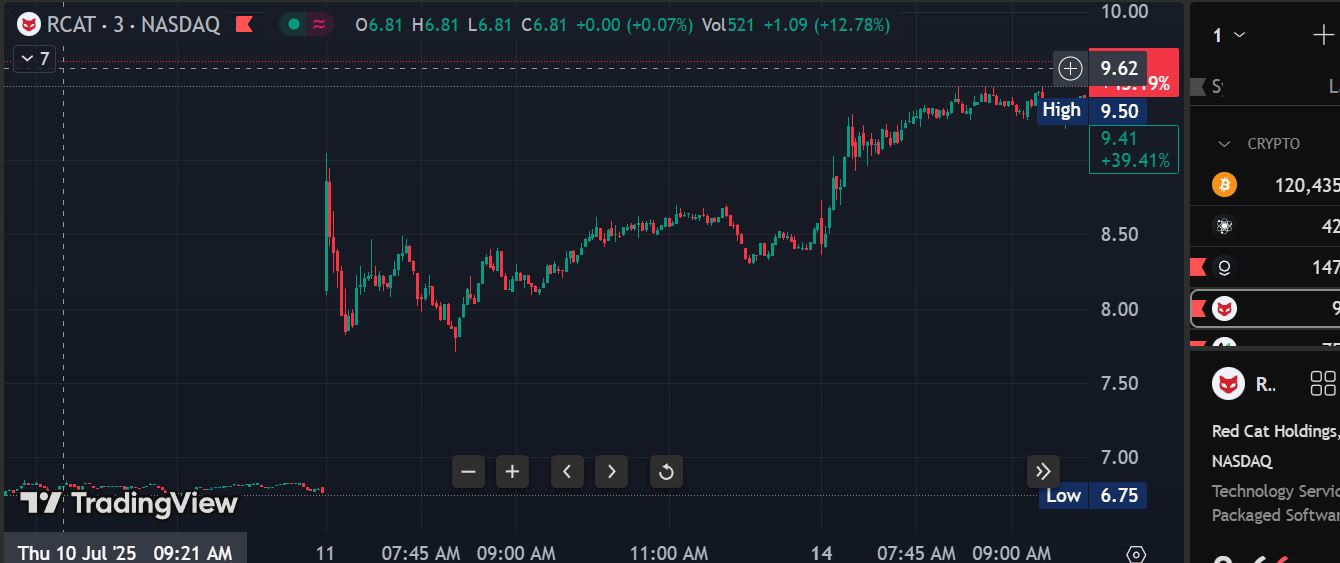The image size is (1340, 563).
Task: Toggle the pink approximate-data indicator in header
Action: (319, 24)
